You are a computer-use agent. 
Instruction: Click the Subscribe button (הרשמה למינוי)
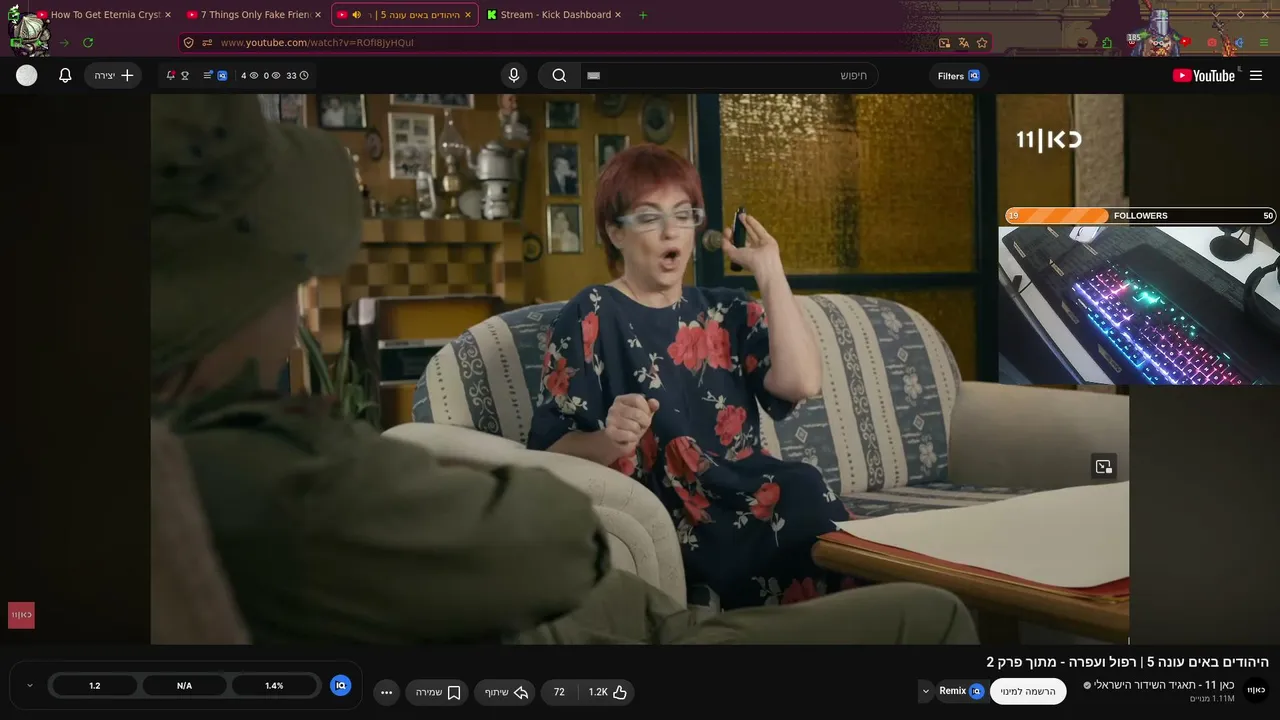click(1028, 691)
